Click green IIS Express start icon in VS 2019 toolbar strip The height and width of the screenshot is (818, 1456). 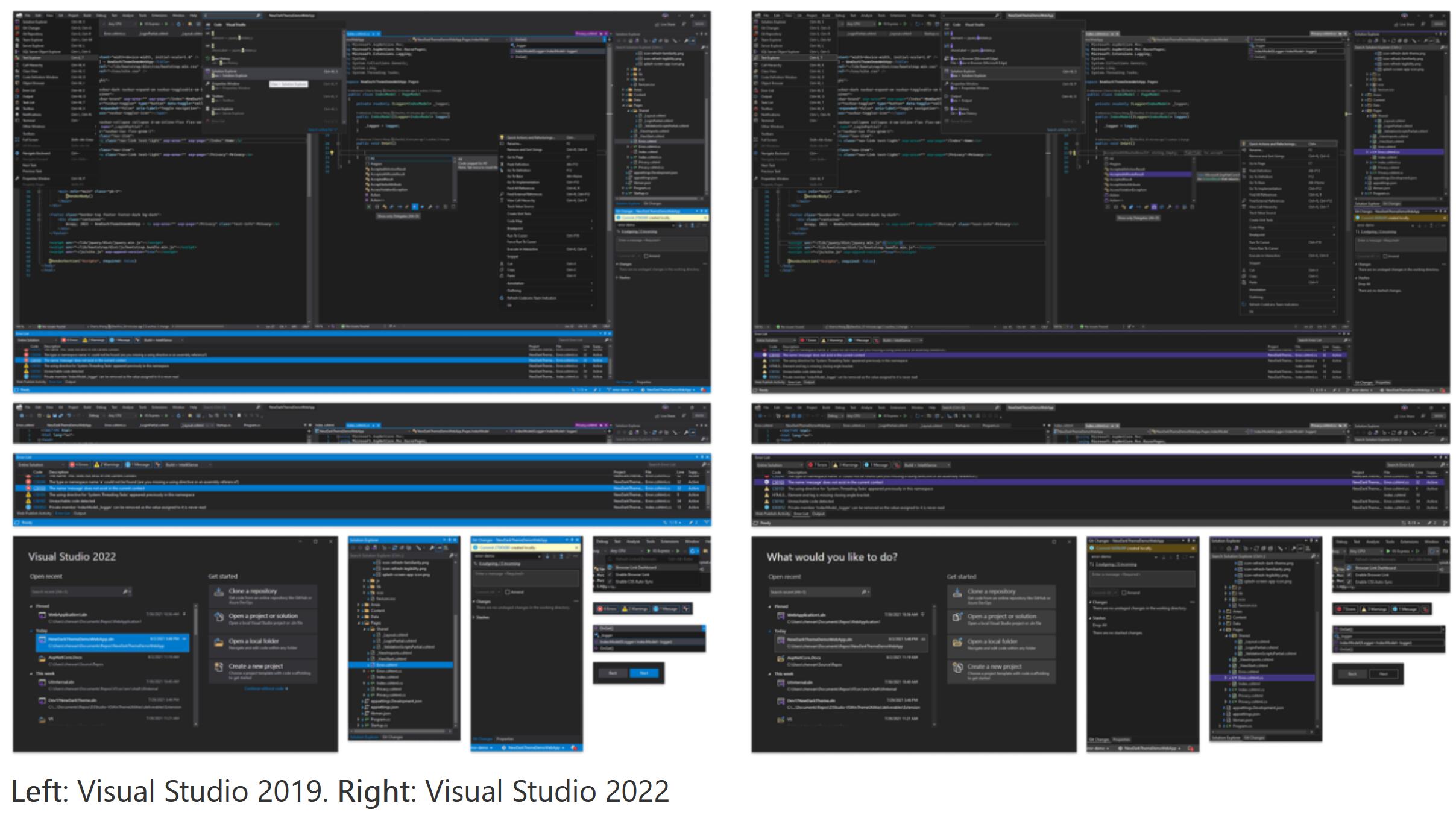tap(141, 415)
